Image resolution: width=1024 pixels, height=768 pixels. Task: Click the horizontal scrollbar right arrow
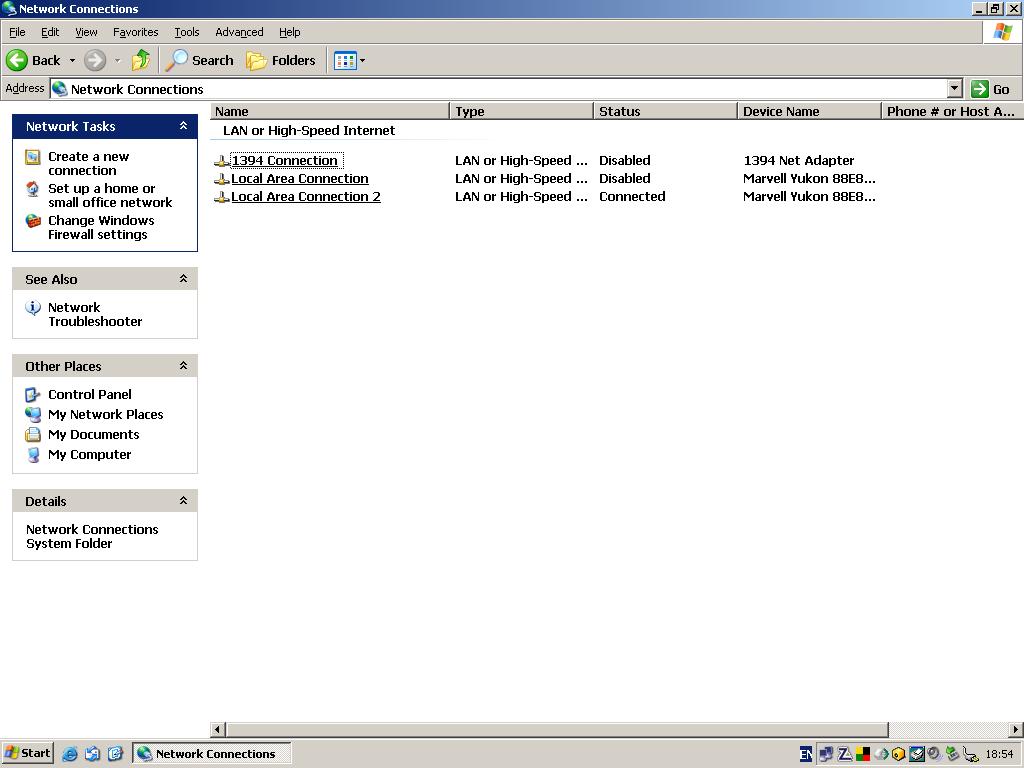click(1016, 729)
